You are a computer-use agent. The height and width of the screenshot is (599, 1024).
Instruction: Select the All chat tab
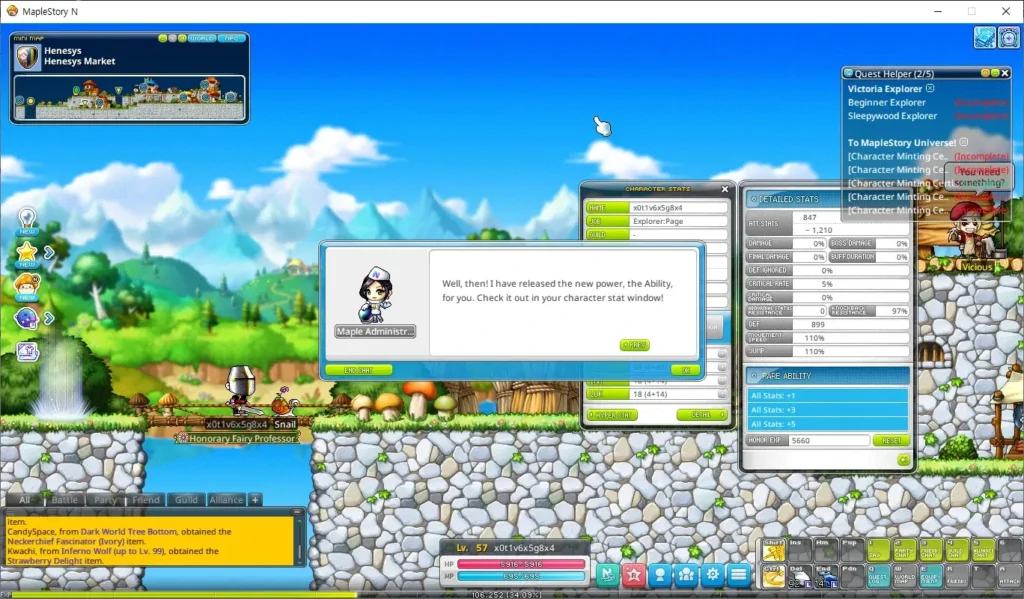pyautogui.click(x=24, y=500)
